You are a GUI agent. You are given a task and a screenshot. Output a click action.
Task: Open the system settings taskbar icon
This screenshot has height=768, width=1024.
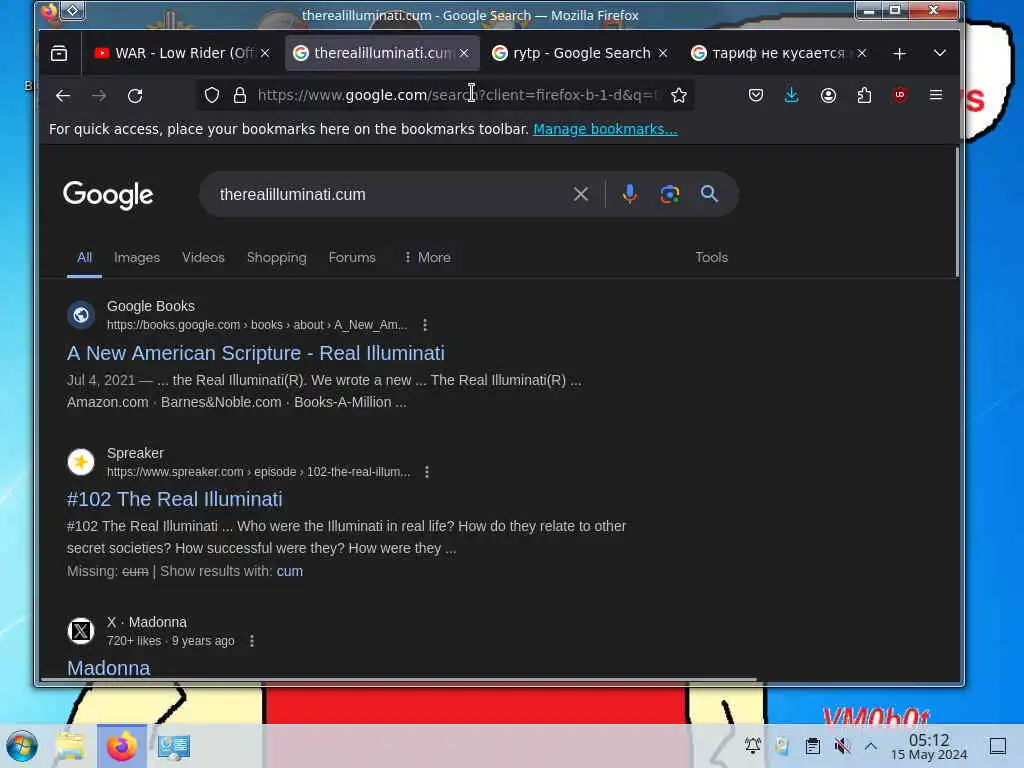click(174, 746)
